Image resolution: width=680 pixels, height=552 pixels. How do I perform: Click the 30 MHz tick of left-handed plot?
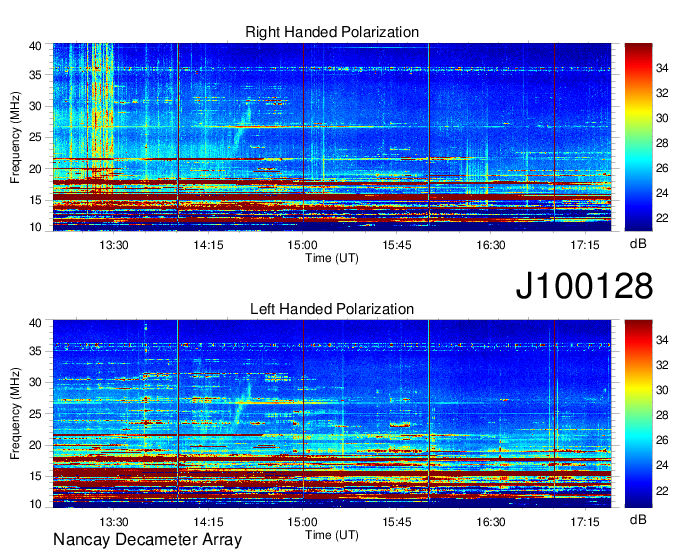point(35,382)
